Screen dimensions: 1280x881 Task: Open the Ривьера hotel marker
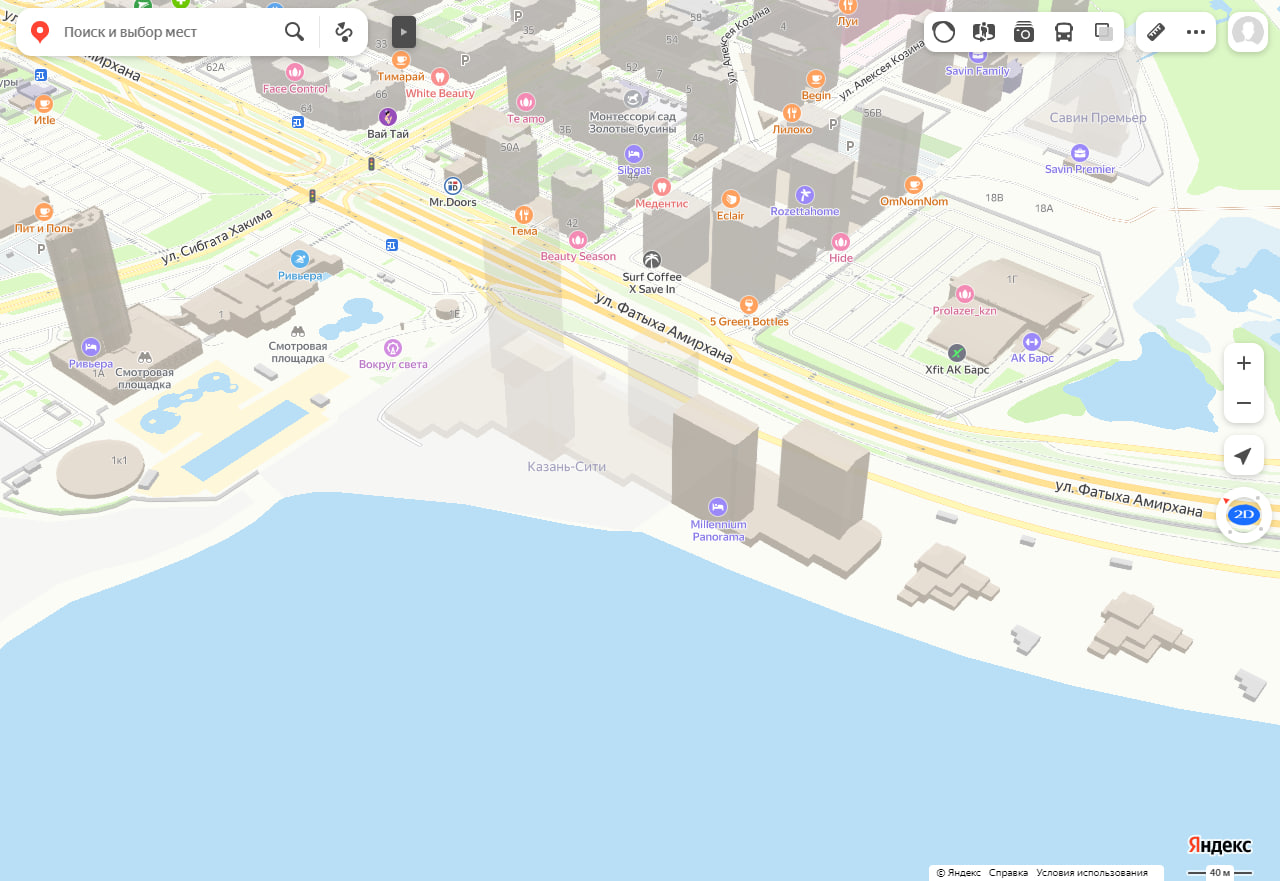click(91, 347)
